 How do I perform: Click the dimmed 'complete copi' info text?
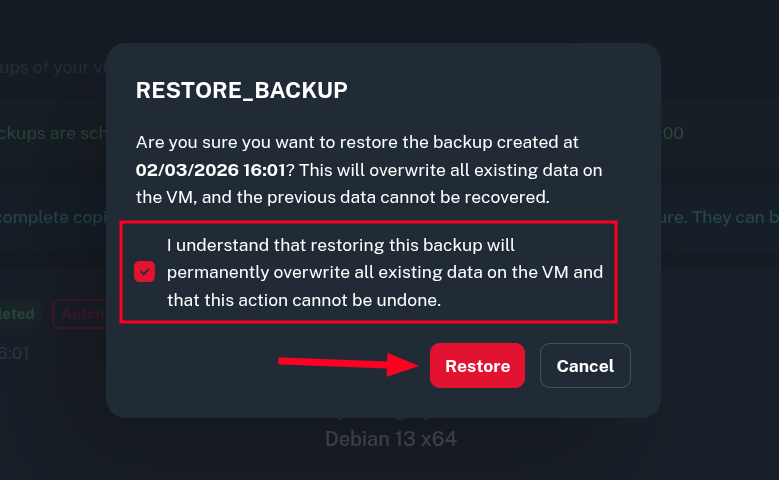click(x=52, y=216)
